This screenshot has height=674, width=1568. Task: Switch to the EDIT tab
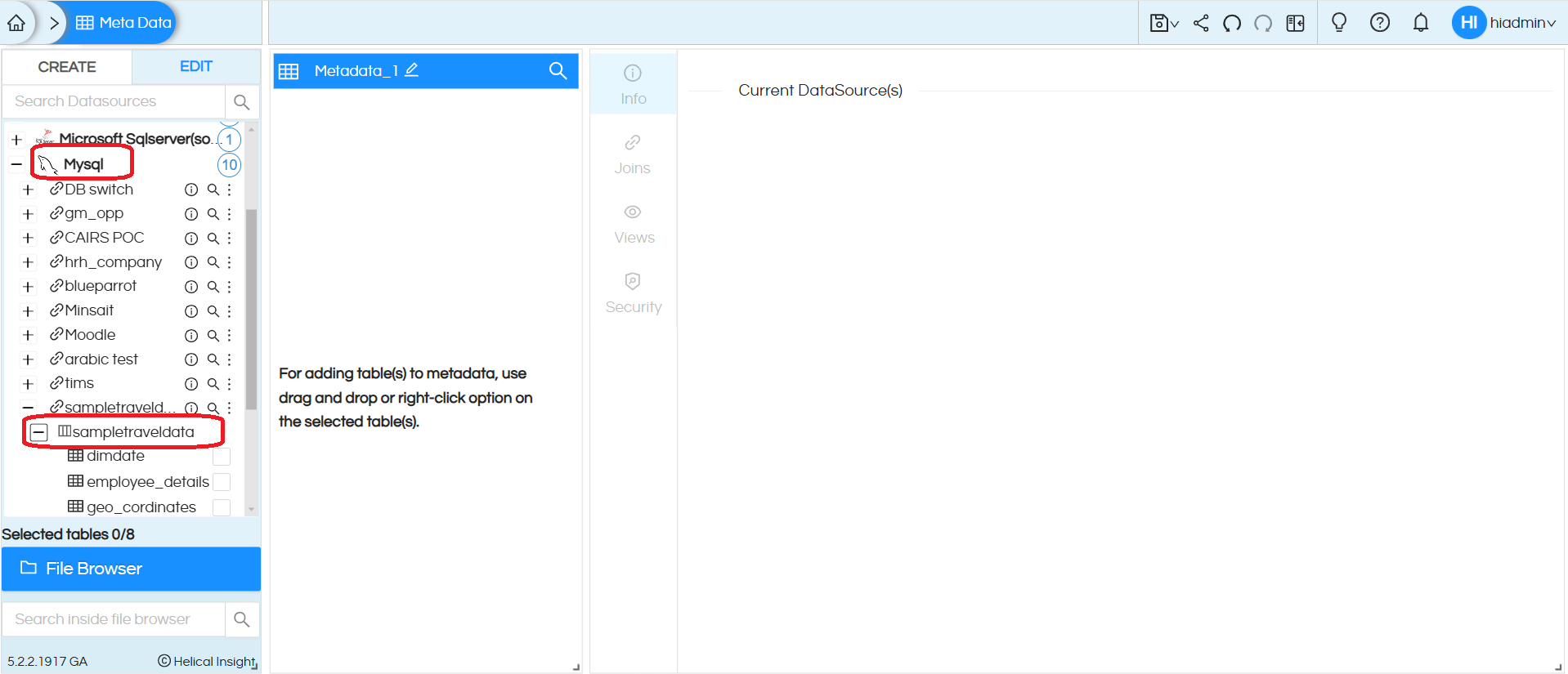pyautogui.click(x=196, y=67)
